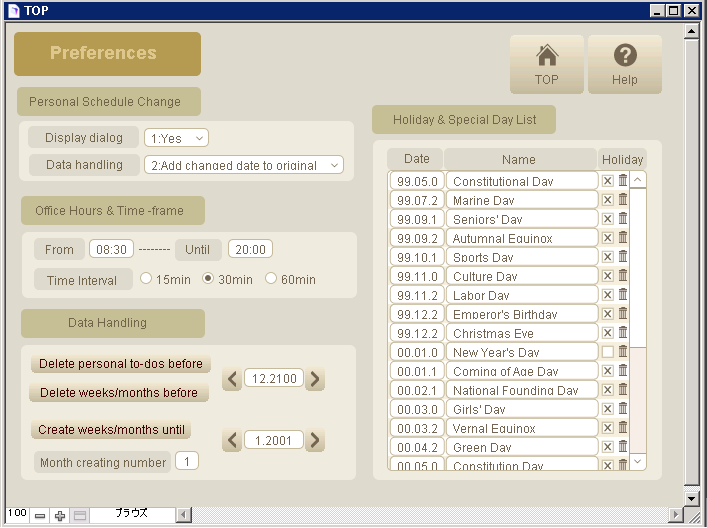The width and height of the screenshot is (707, 528).
Task: Go to previous month for the 12.2100 date
Action: click(232, 379)
